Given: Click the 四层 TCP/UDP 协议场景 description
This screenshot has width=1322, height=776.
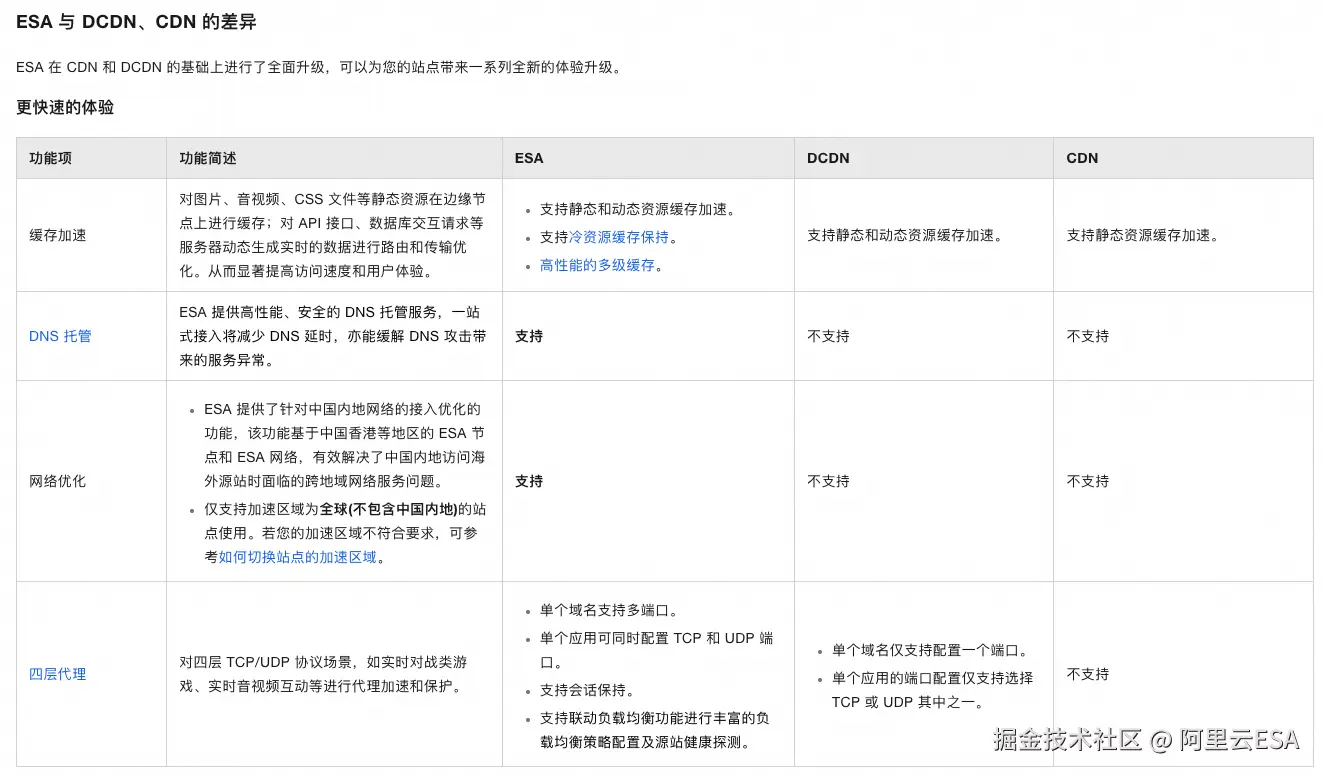Looking at the screenshot, I should [x=323, y=674].
